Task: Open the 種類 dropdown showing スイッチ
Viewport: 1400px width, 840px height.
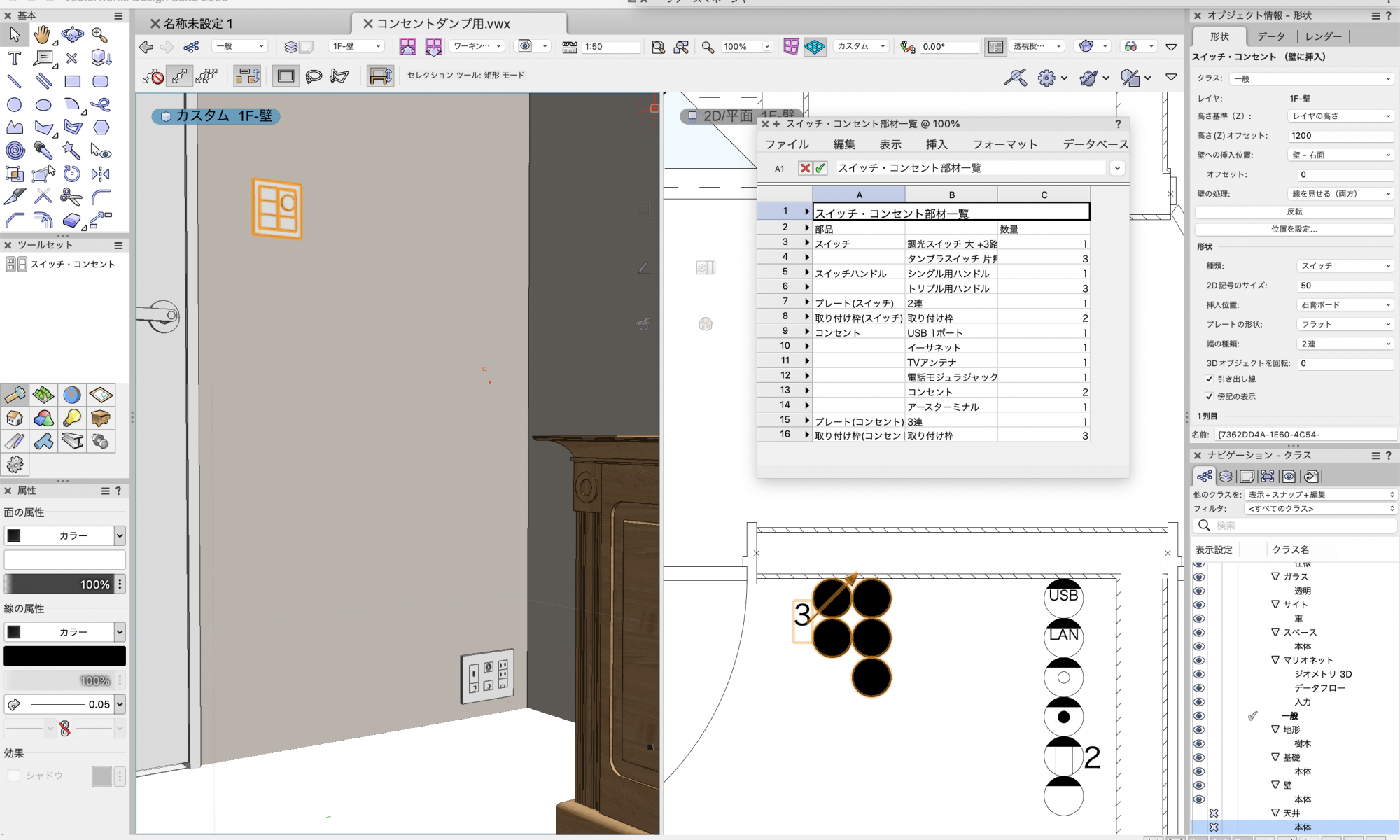Action: (x=1345, y=266)
